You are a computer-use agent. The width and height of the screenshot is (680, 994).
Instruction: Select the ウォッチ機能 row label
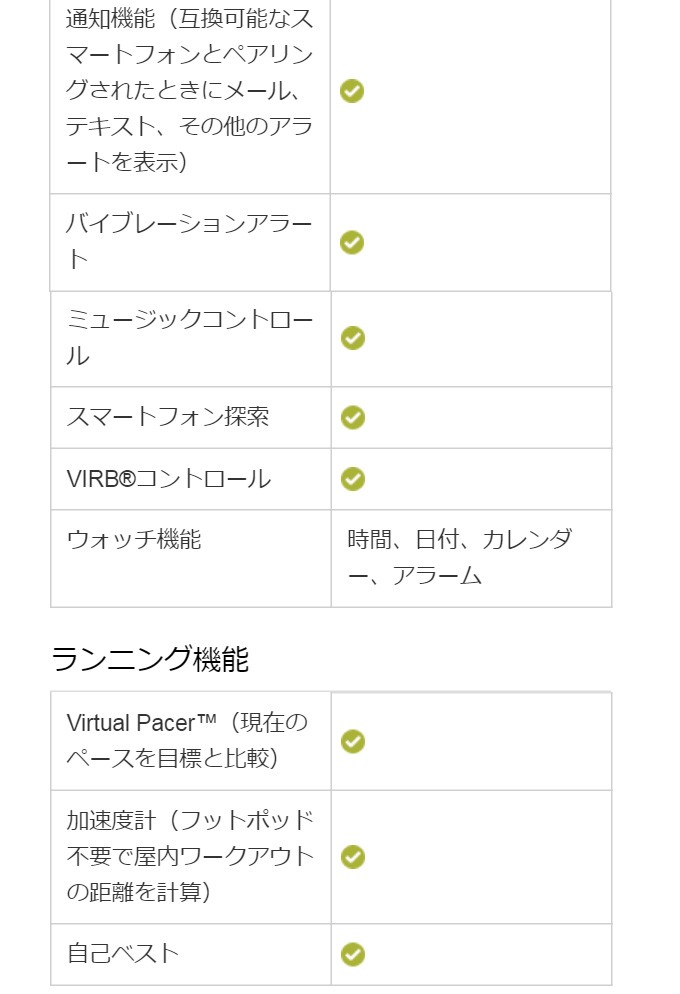tap(134, 540)
